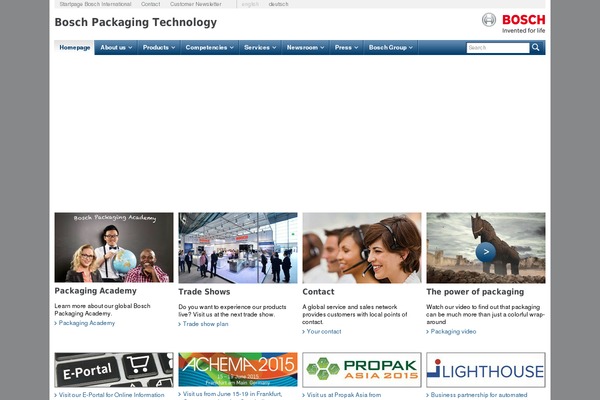The height and width of the screenshot is (400, 600).
Task: Follow the Your contact link
Action: pyautogui.click(x=322, y=331)
